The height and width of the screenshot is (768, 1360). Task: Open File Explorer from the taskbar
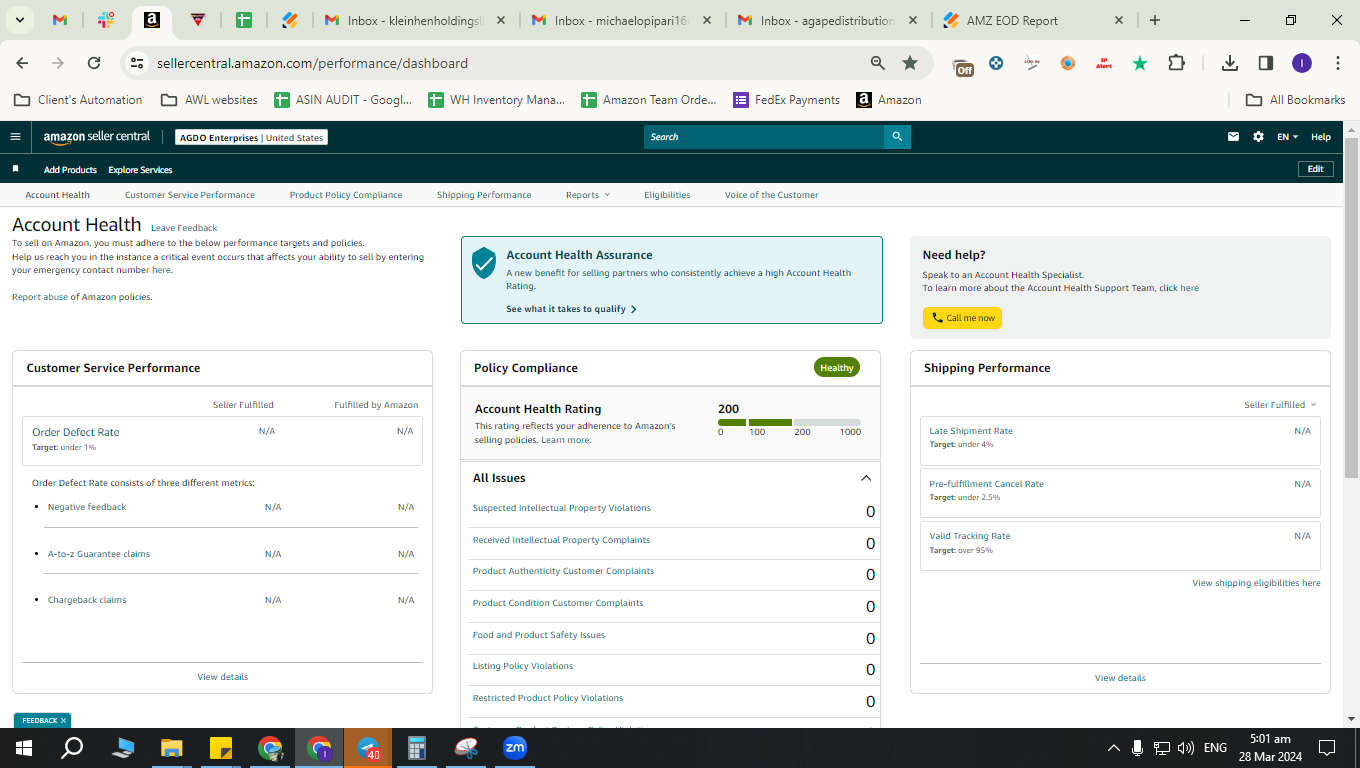[x=172, y=747]
